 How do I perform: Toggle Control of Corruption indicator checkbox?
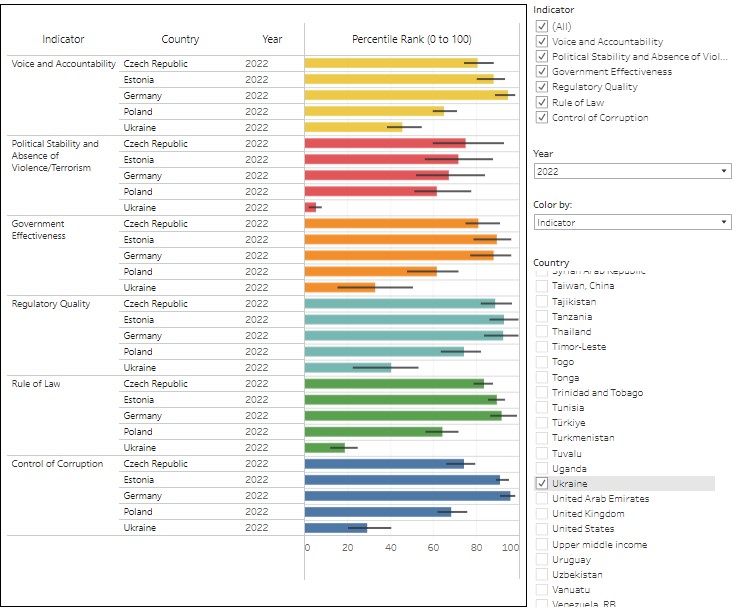[542, 117]
